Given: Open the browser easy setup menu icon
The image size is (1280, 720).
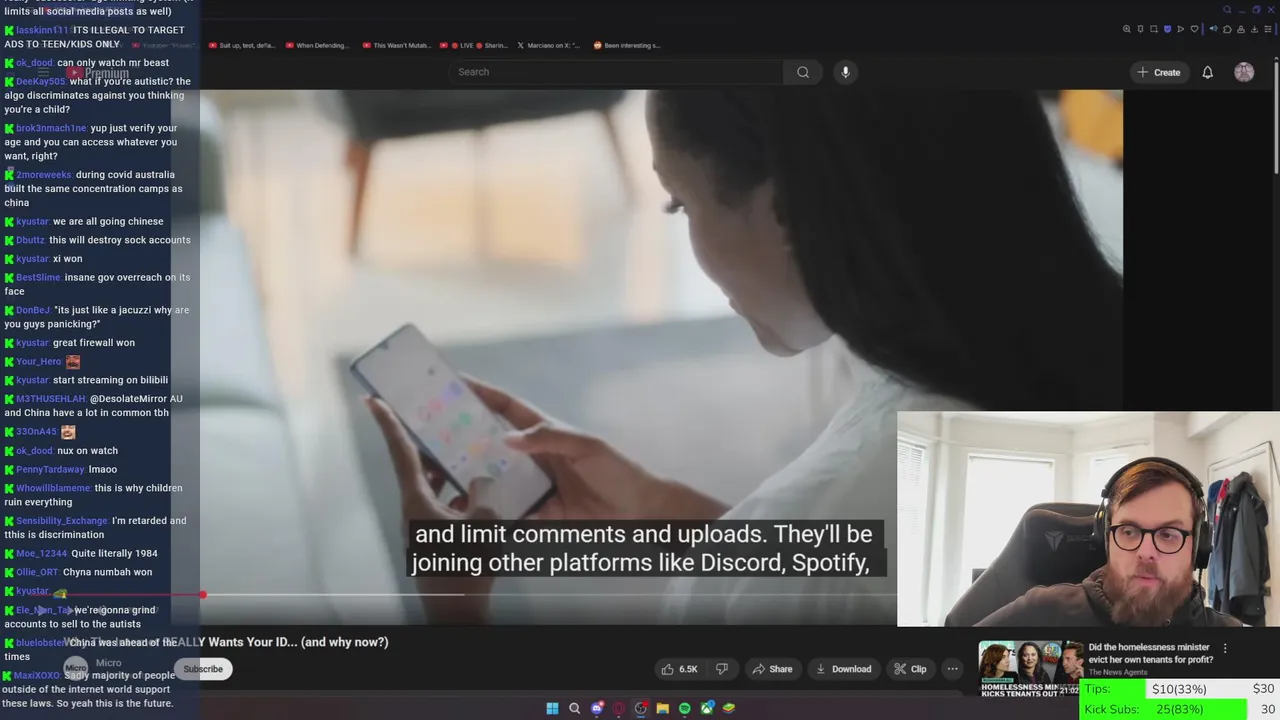Looking at the screenshot, I should pos(1268,29).
